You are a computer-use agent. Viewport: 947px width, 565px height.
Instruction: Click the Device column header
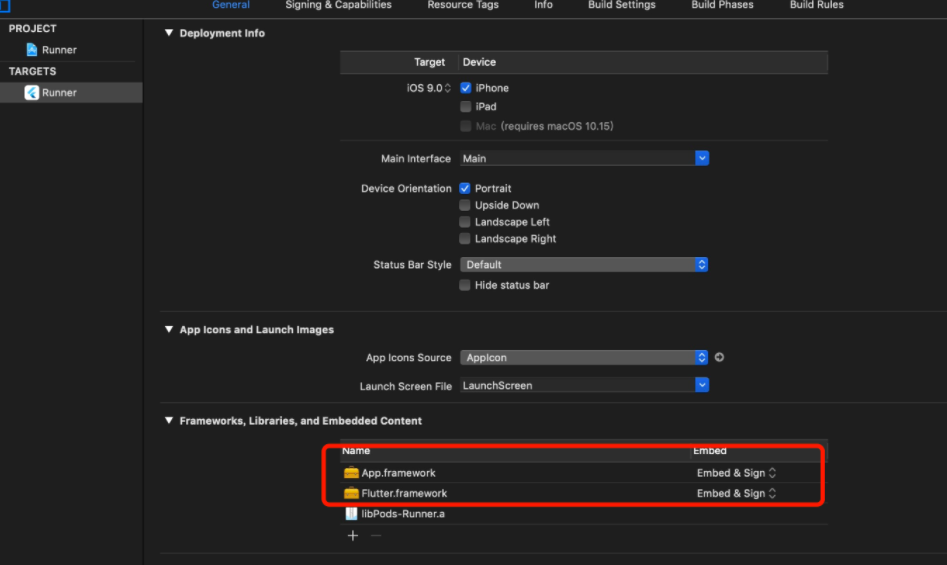pyautogui.click(x=479, y=62)
